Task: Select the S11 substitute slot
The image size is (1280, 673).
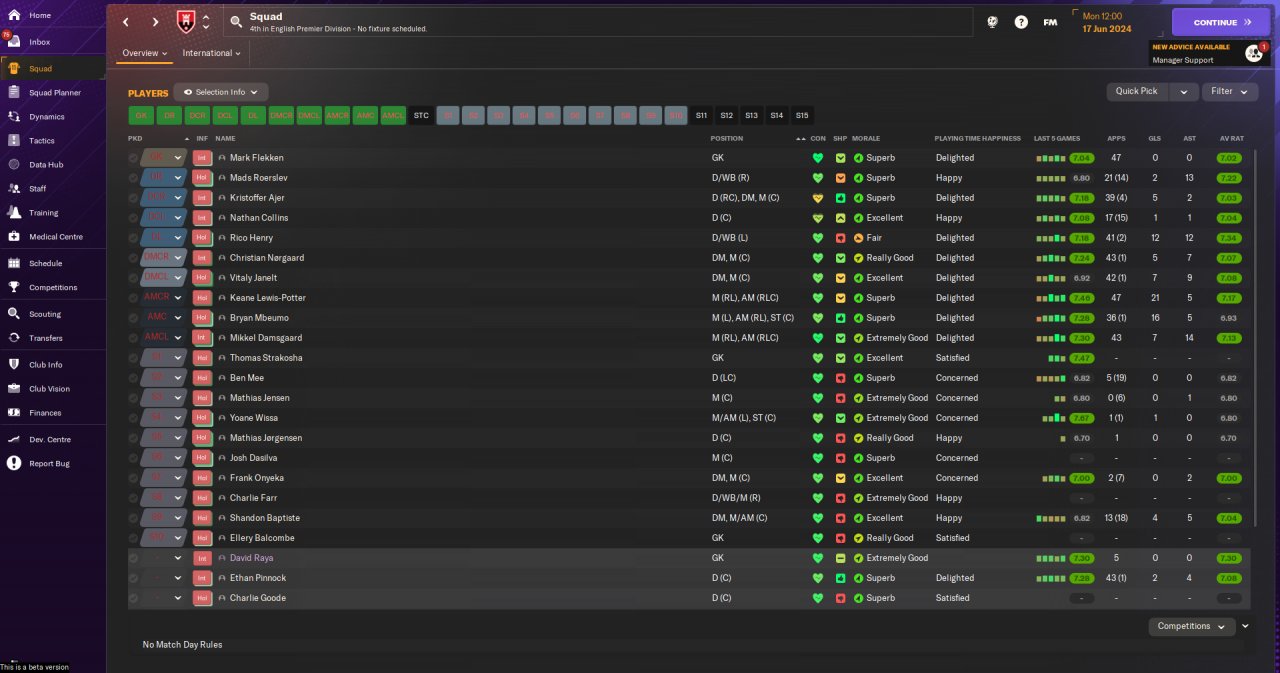Action: pos(701,115)
